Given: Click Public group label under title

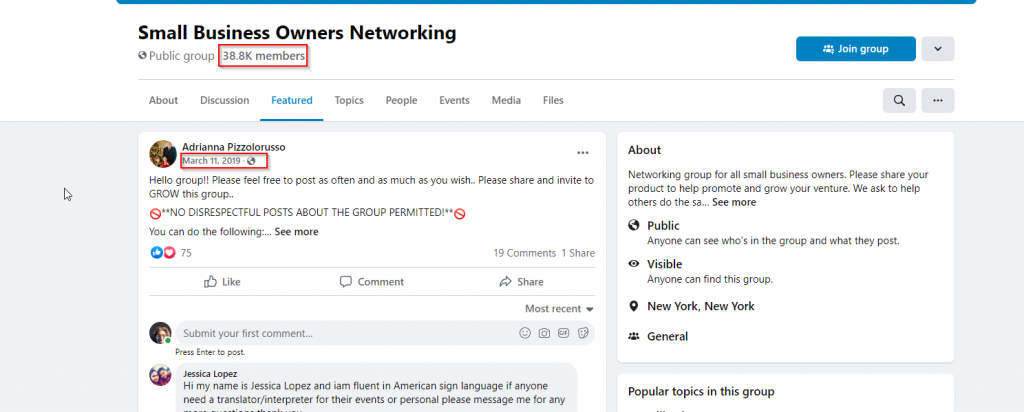Looking at the screenshot, I should (x=182, y=56).
